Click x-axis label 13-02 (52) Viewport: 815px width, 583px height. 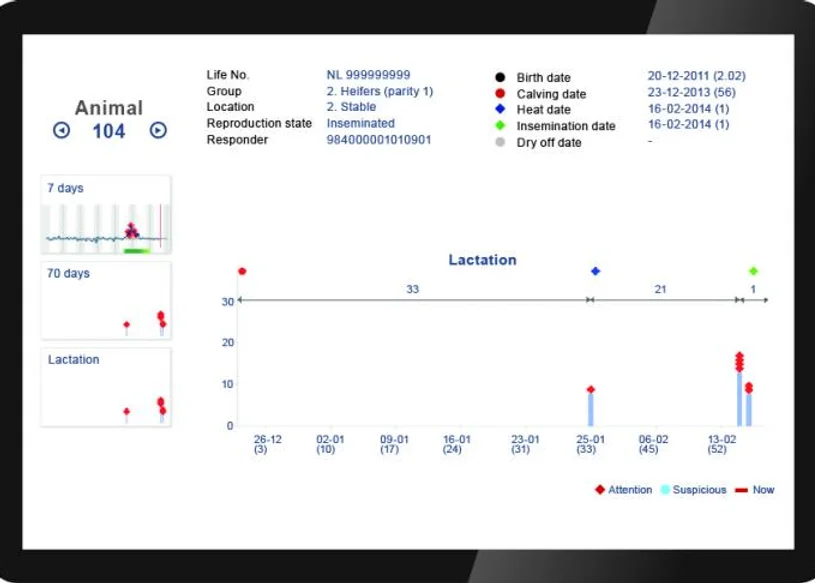click(x=722, y=444)
